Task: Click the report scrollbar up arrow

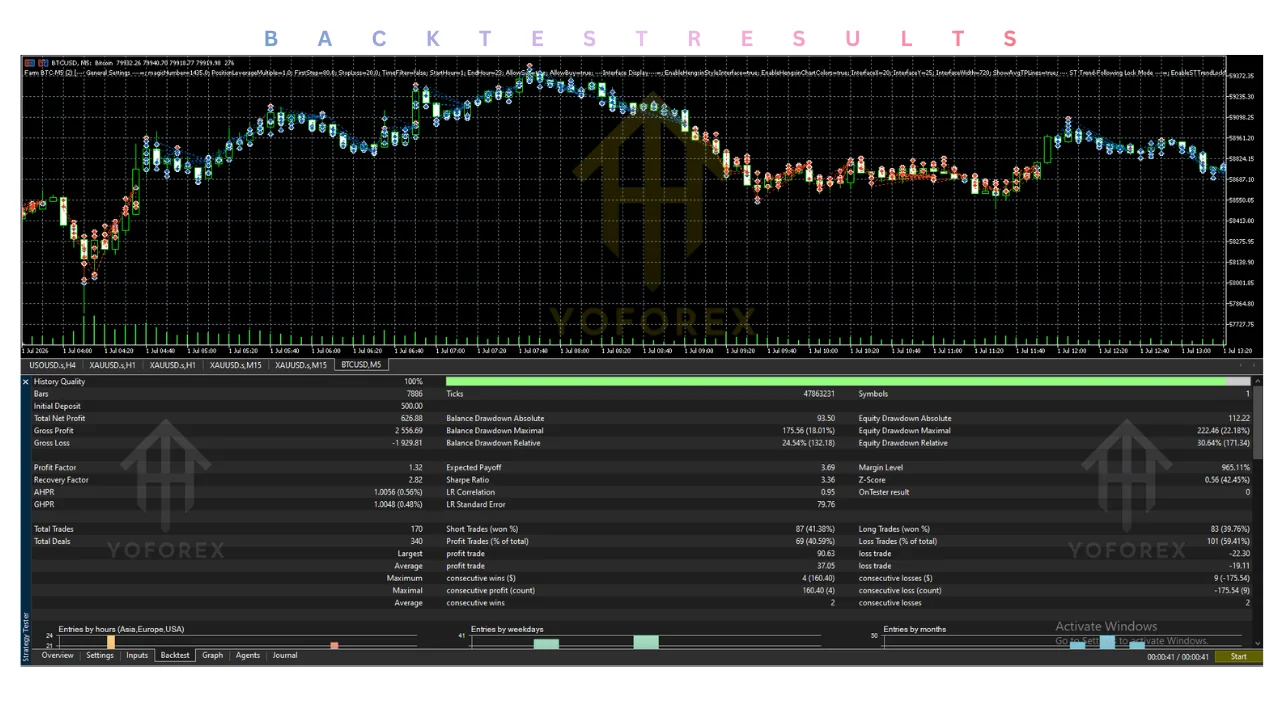Action: click(1258, 382)
